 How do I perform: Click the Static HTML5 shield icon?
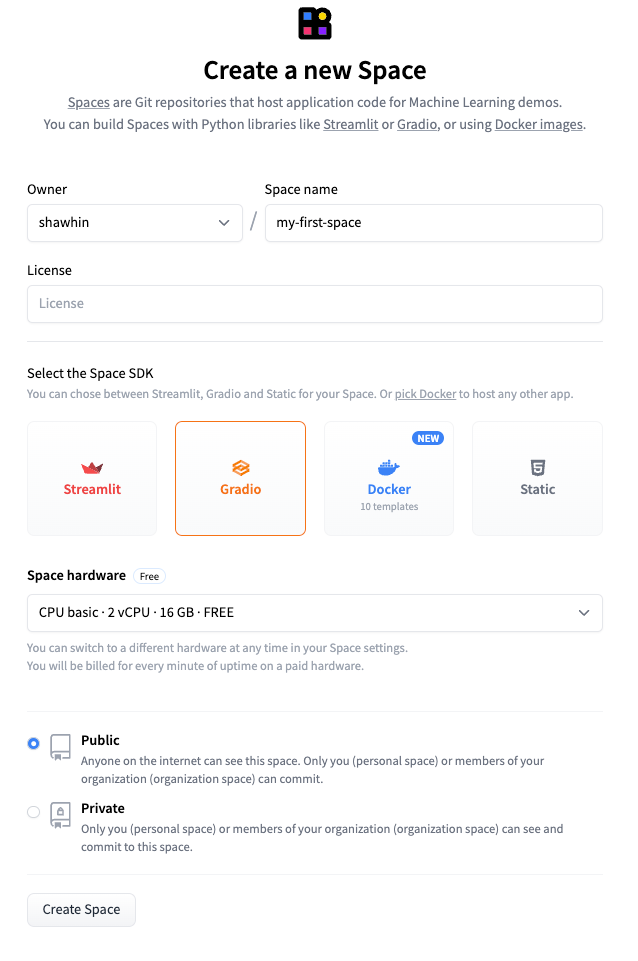(537, 467)
